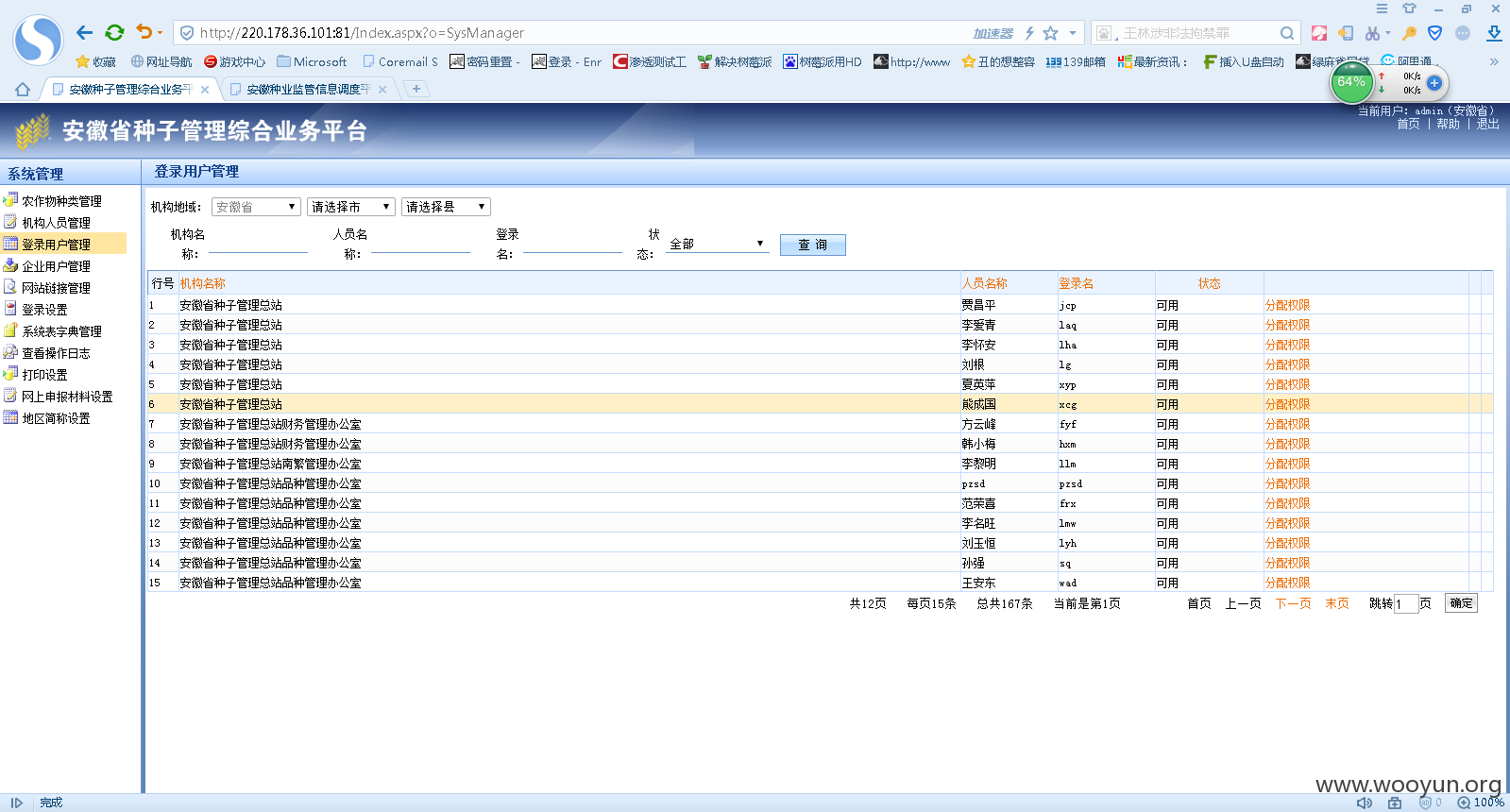Click the 人员名称 column header

pos(984,283)
